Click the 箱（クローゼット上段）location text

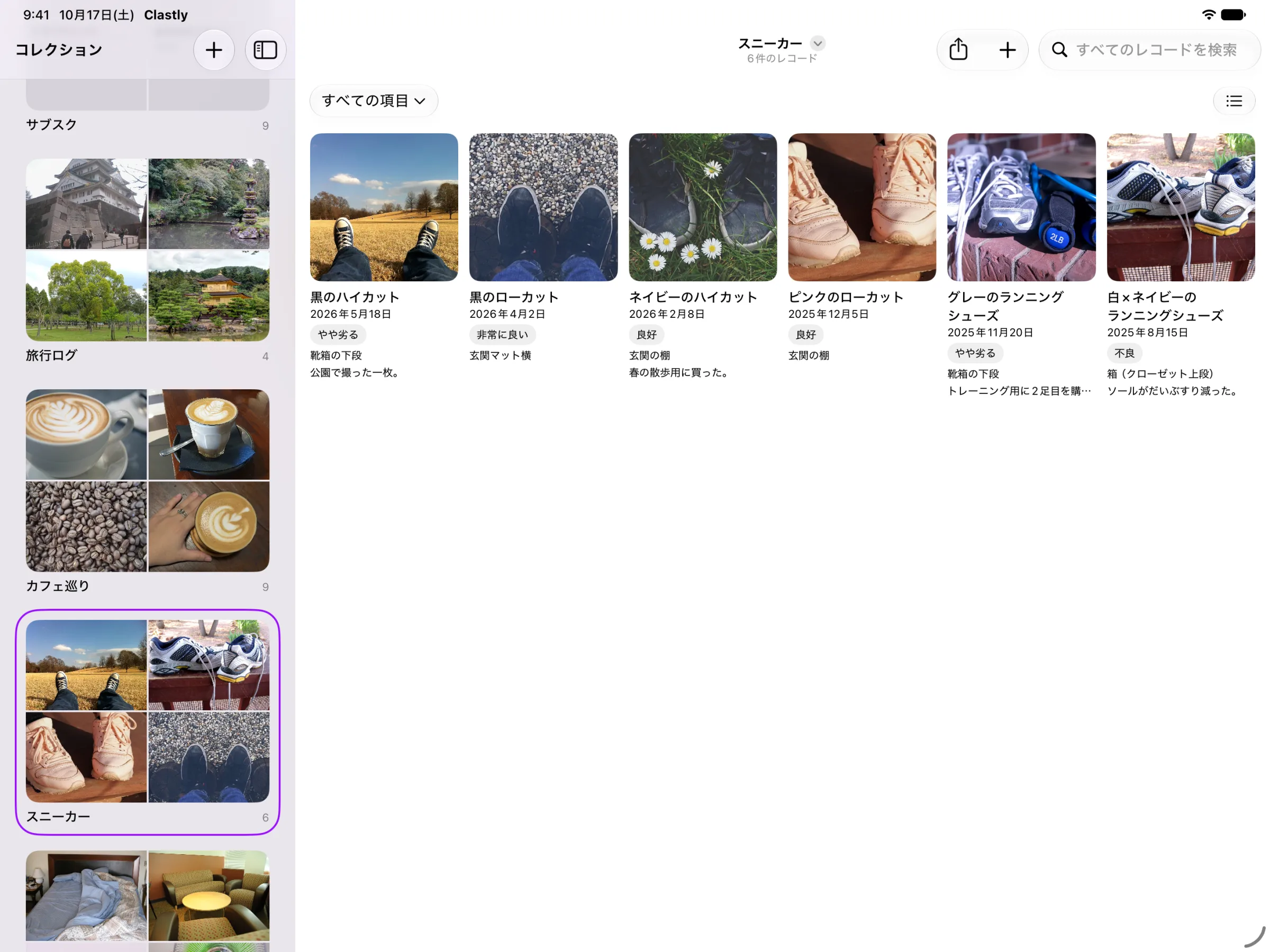click(1160, 373)
